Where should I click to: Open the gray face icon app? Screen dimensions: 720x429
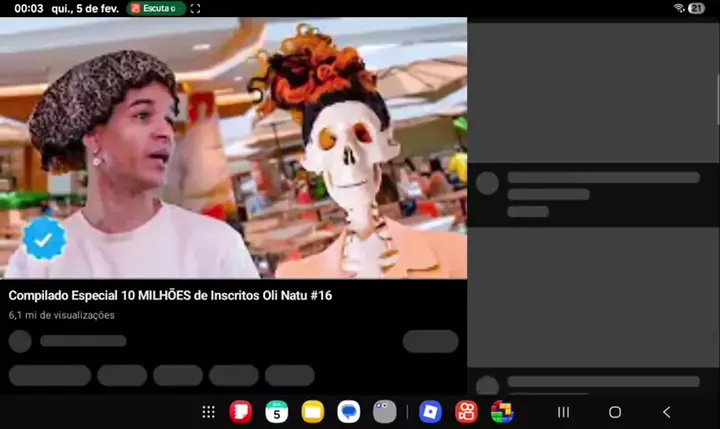tap(385, 412)
